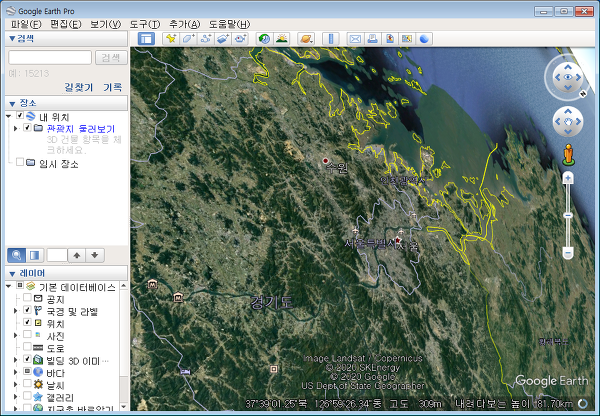This screenshot has height=416, width=600.
Task: Collapse the 기본 데이터베이스 node
Action: (x=9, y=286)
